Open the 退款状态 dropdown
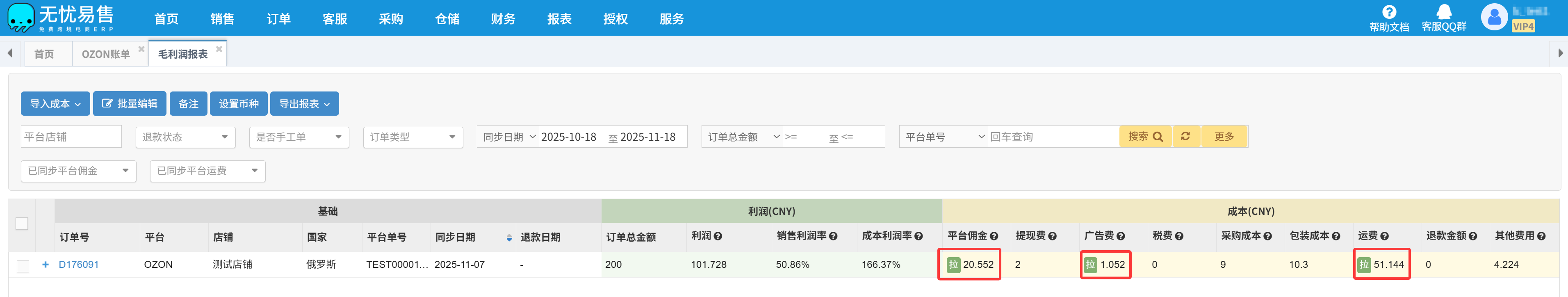The image size is (1568, 297). 185,137
